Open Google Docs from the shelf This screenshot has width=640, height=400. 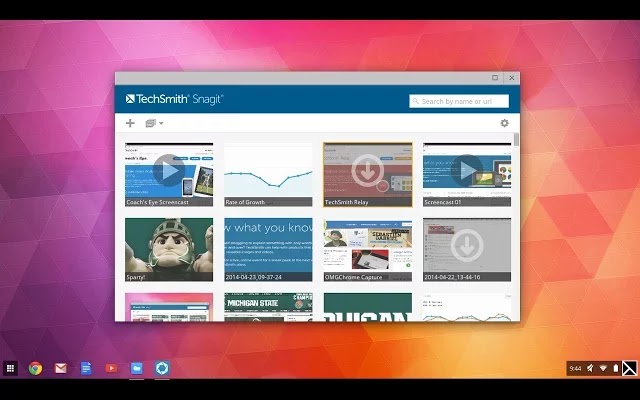point(86,369)
